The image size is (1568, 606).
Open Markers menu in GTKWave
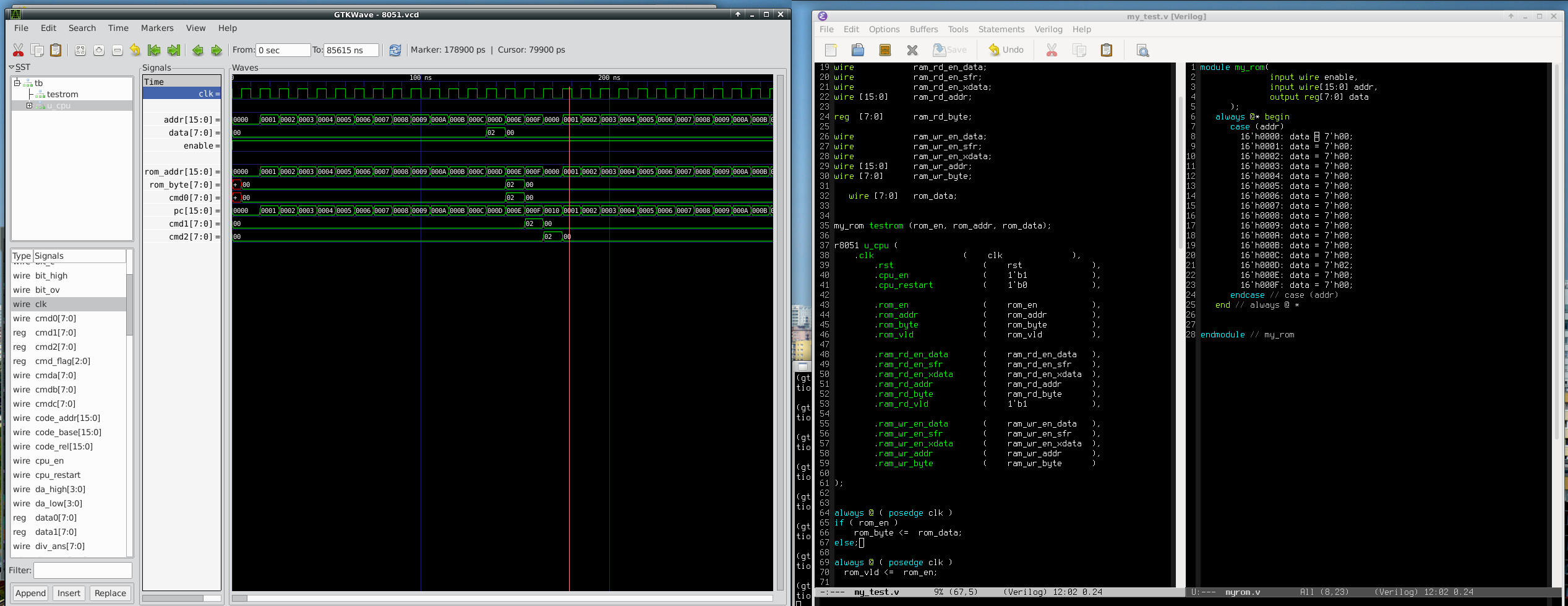(157, 28)
